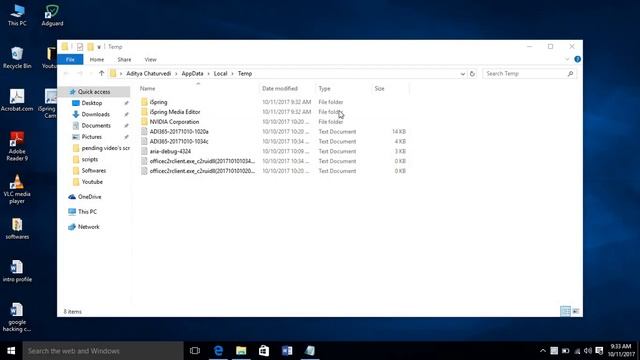
Task: Select Network in the navigation pane
Action: click(x=88, y=227)
